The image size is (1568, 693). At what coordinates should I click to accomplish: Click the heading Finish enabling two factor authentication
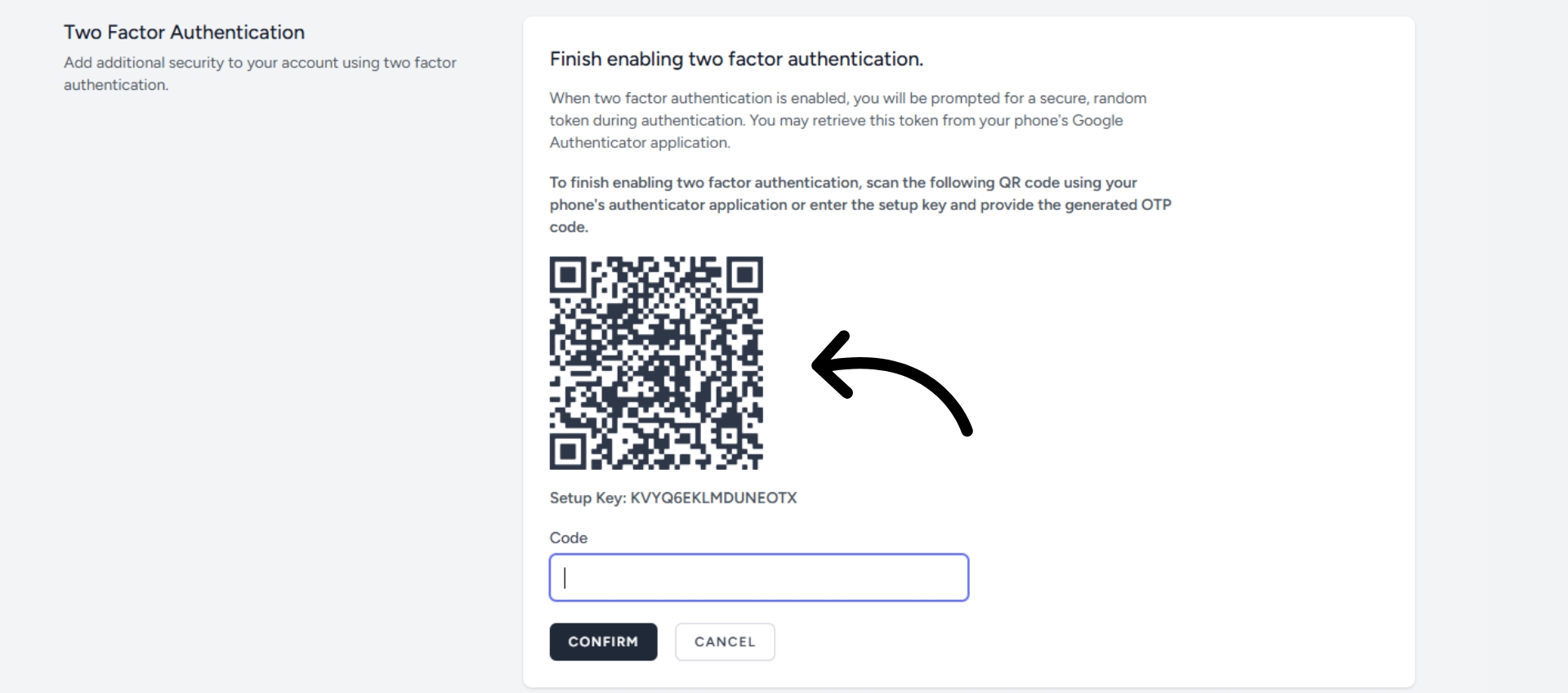[735, 59]
